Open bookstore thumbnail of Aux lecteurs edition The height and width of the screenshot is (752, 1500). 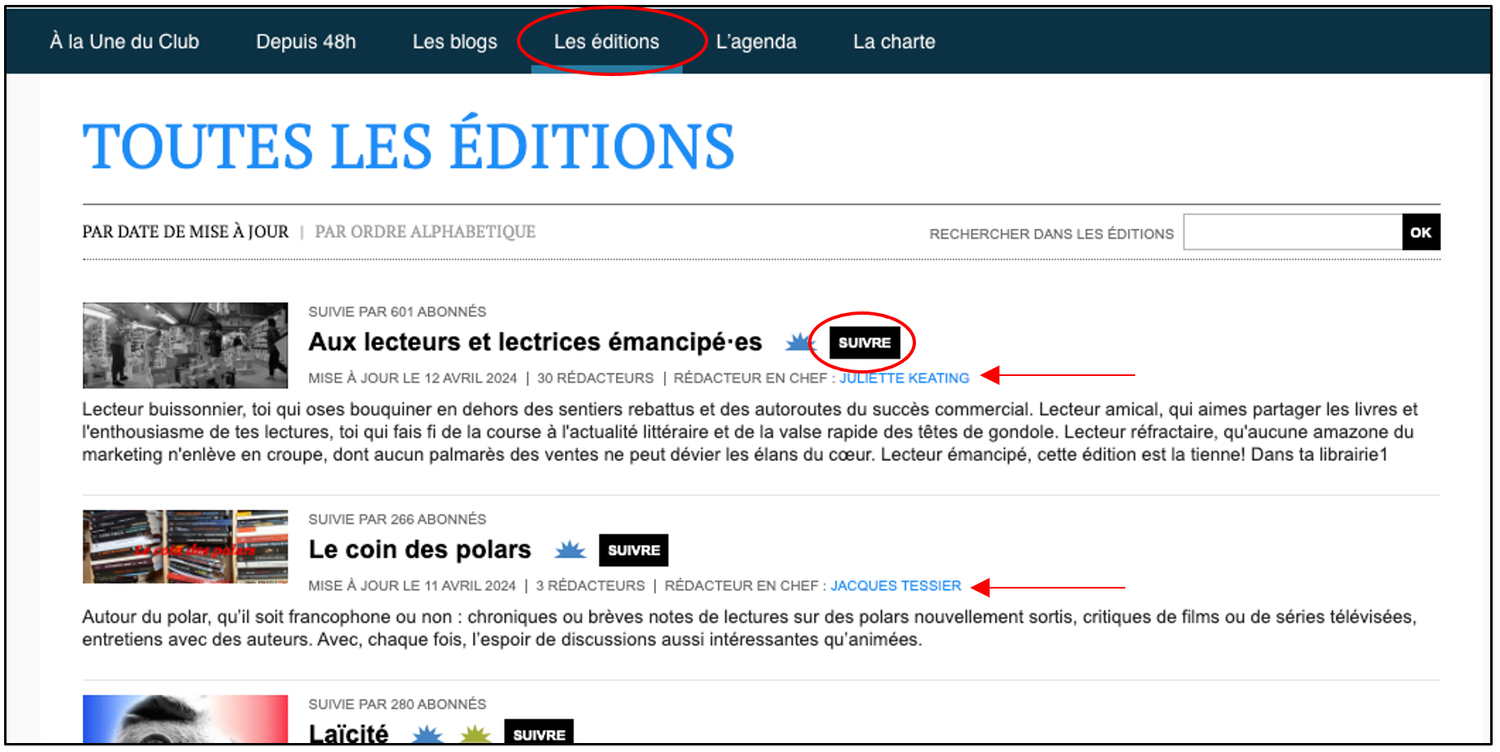point(185,345)
